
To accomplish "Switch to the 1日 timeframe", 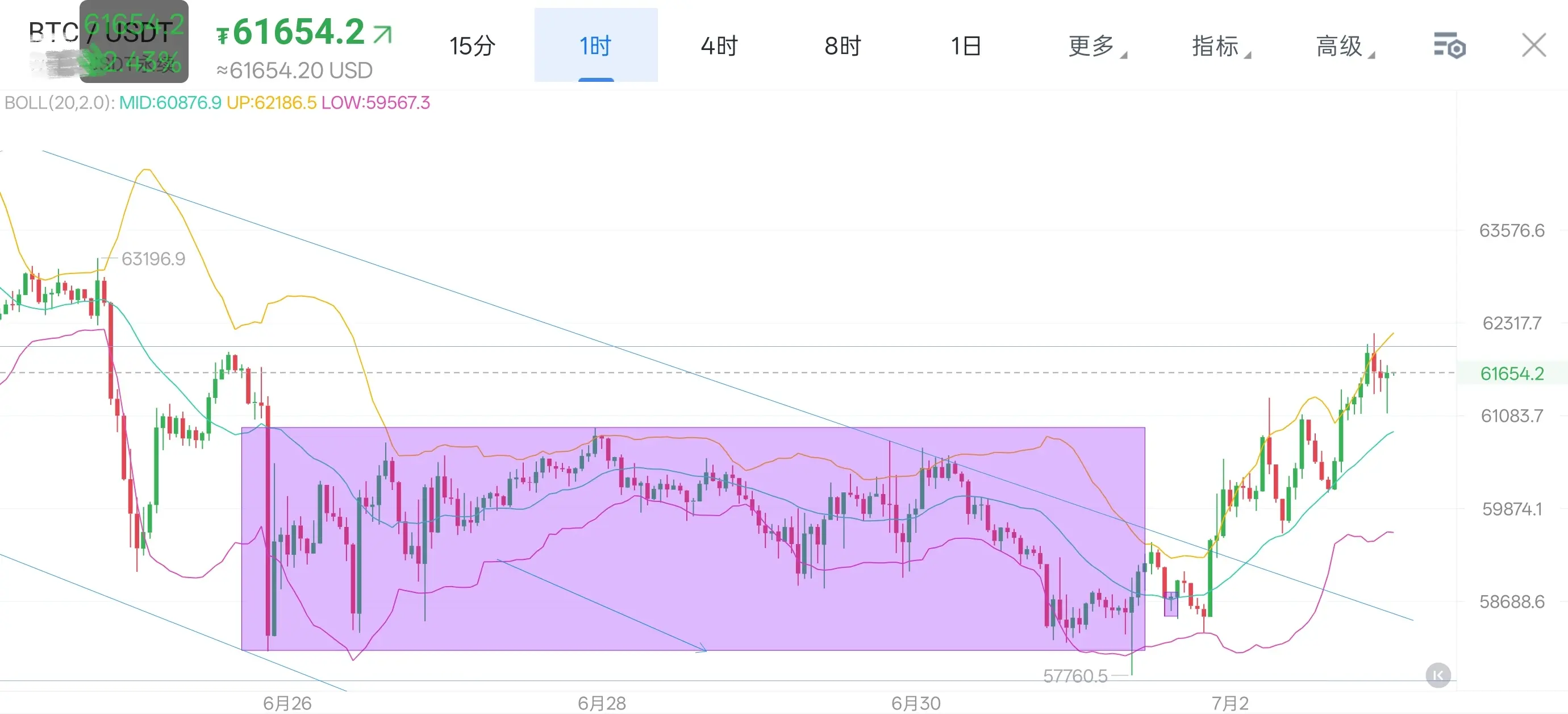I will coord(966,45).
